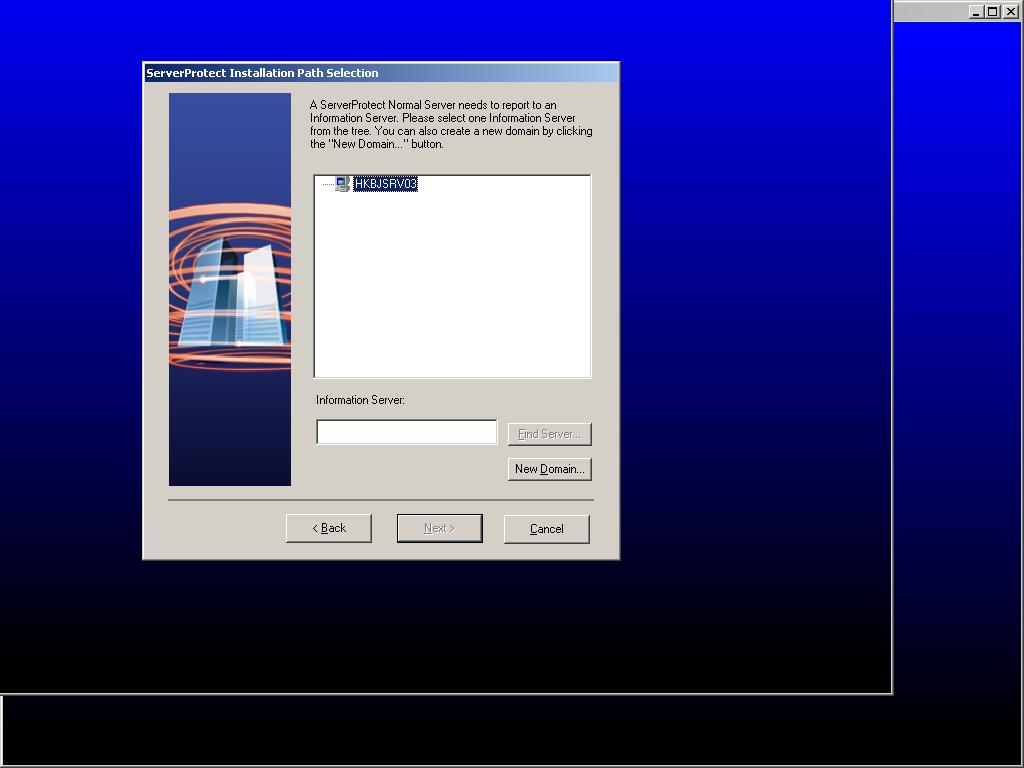Viewport: 1024px width, 768px height.
Task: Proceed using the Next button
Action: (439, 528)
